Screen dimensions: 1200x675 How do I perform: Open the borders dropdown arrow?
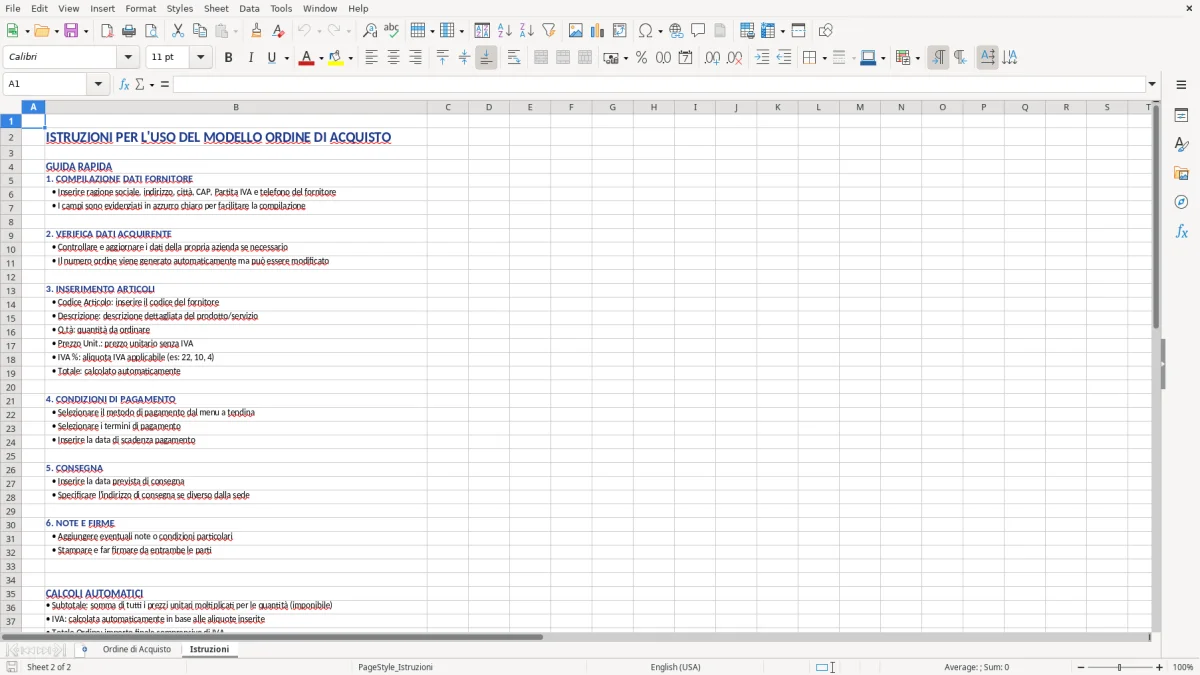pyautogui.click(x=824, y=58)
